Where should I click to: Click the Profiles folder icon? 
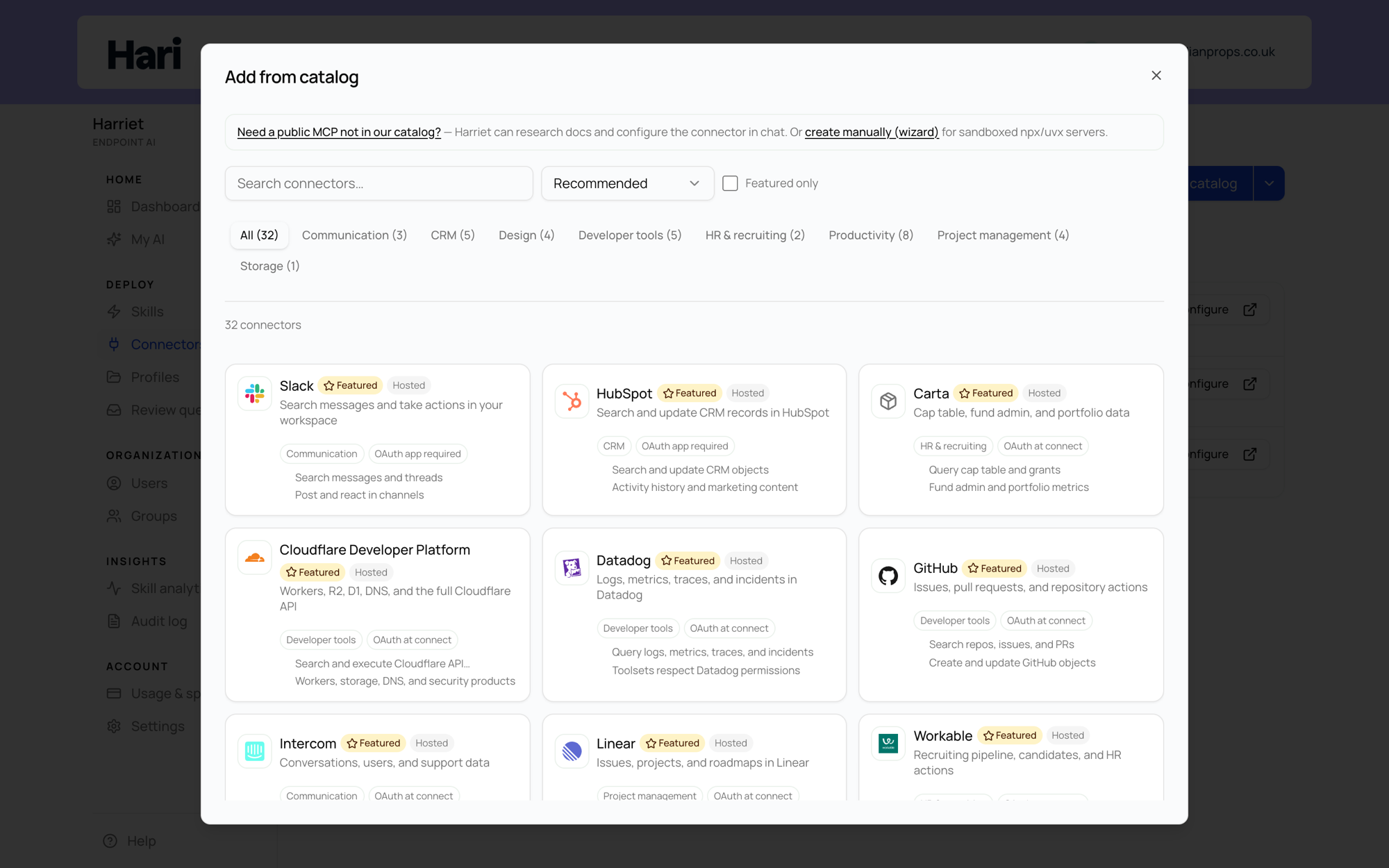click(114, 377)
